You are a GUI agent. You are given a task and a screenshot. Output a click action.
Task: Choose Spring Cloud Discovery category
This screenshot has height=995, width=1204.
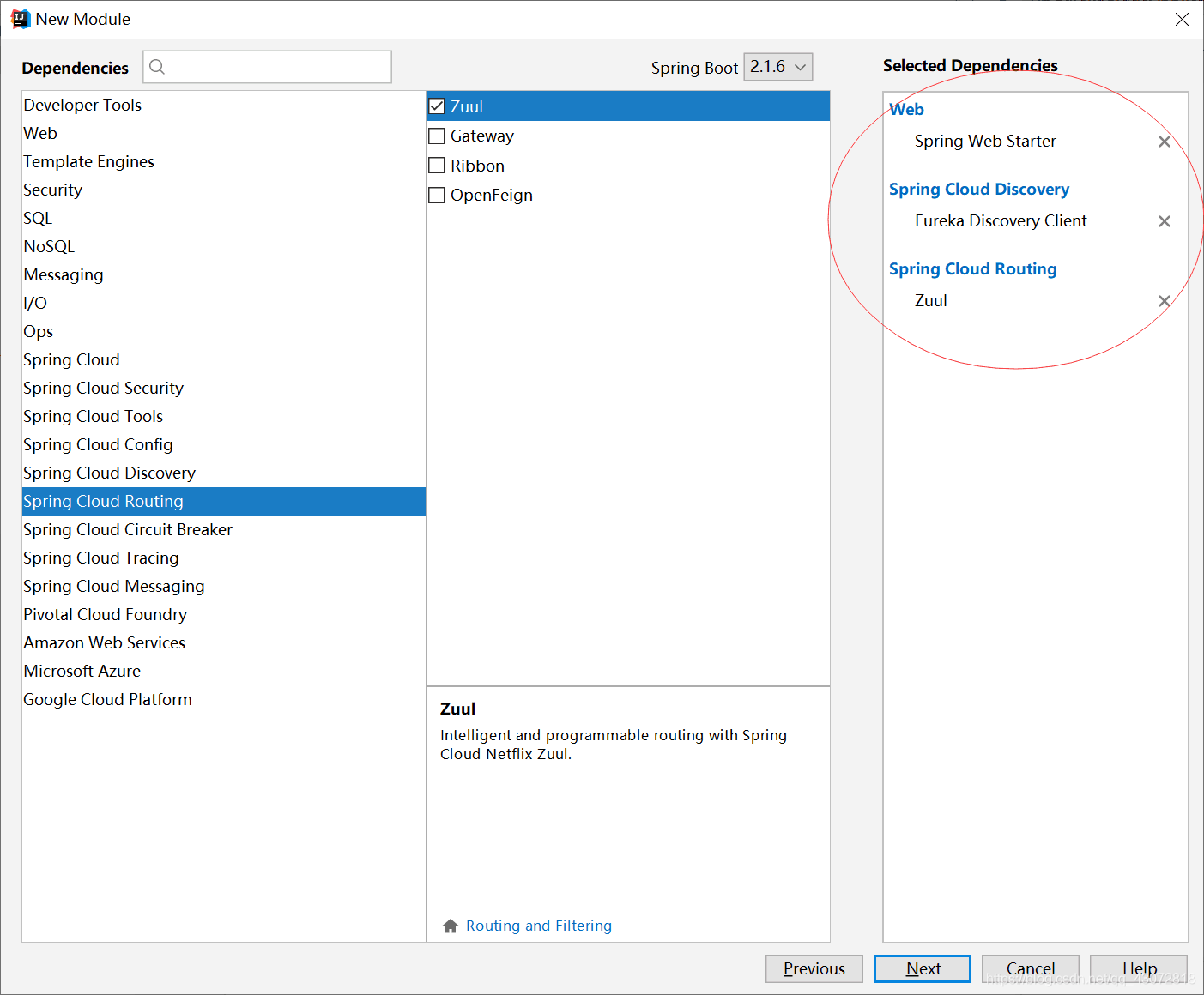[x=224, y=473]
